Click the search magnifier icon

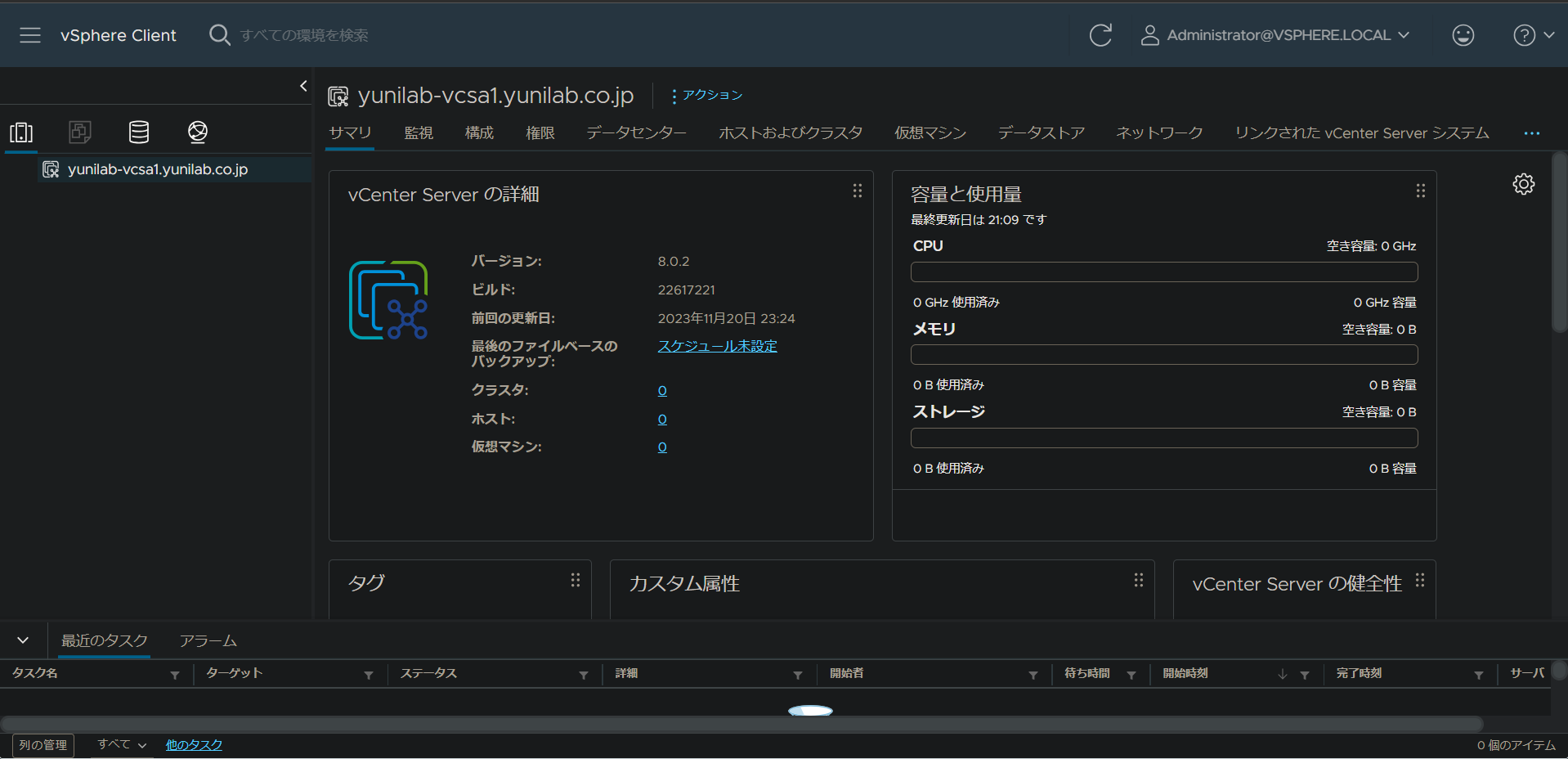pyautogui.click(x=219, y=35)
